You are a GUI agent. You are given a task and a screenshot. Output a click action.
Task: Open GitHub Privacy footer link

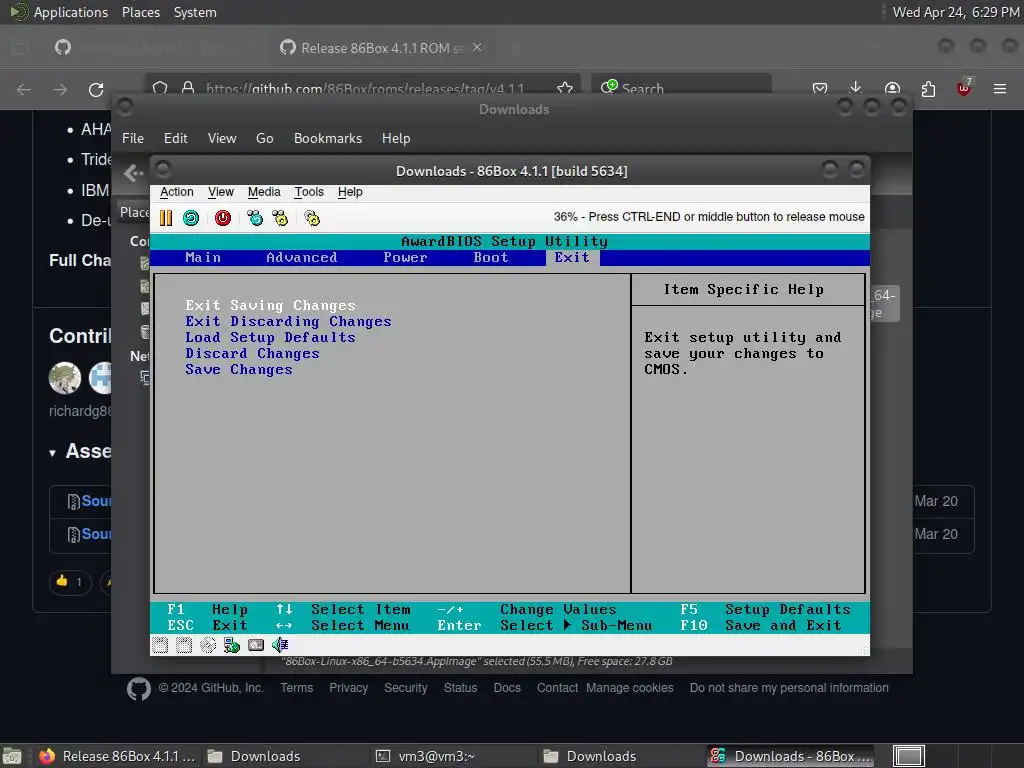pos(348,688)
